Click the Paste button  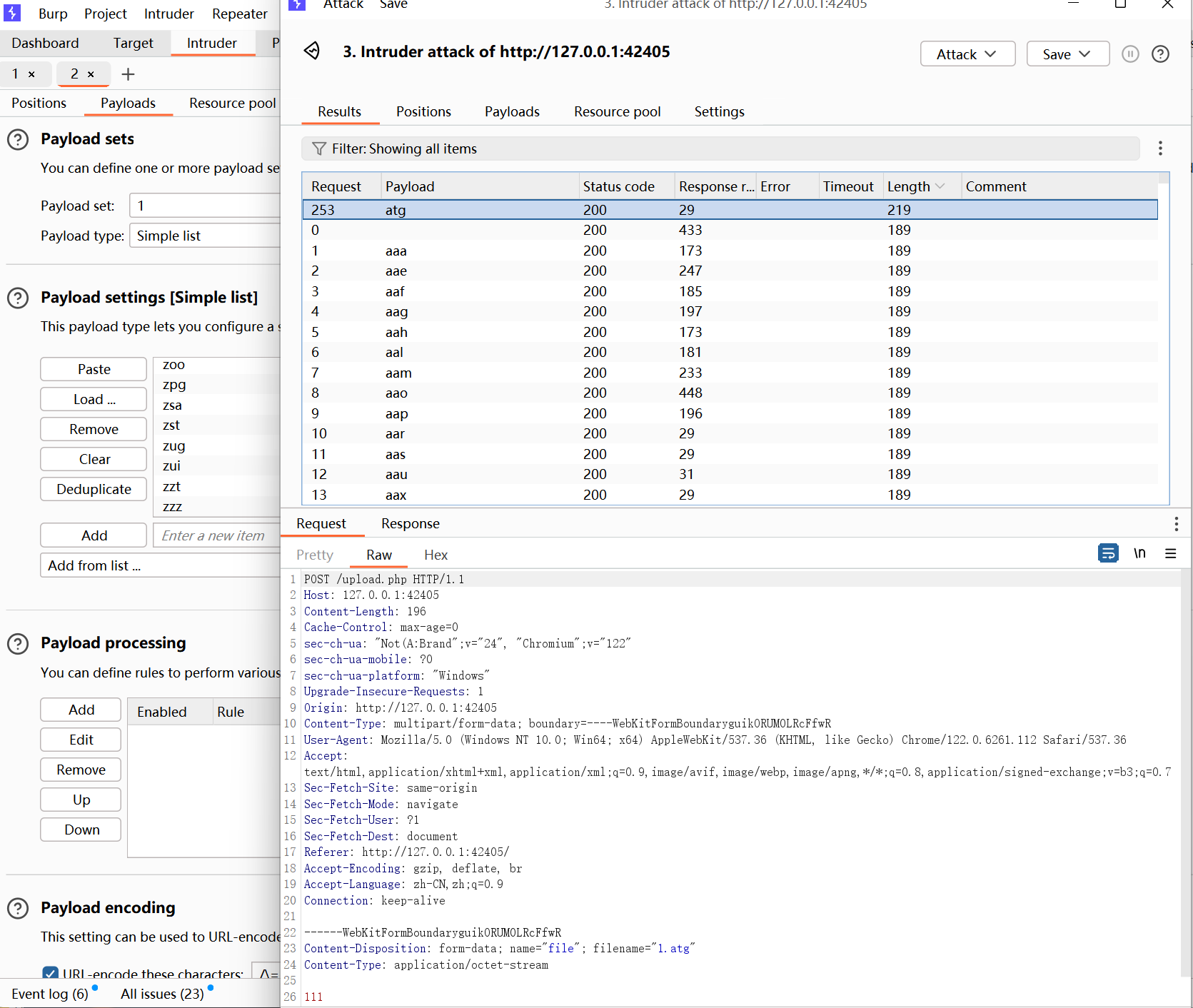94,369
